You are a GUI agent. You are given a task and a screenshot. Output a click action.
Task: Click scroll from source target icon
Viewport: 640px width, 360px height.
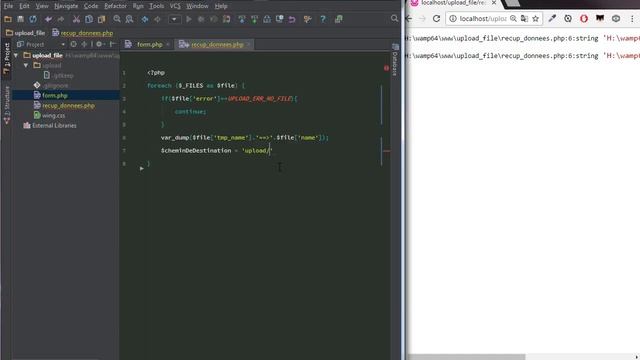coord(73,44)
